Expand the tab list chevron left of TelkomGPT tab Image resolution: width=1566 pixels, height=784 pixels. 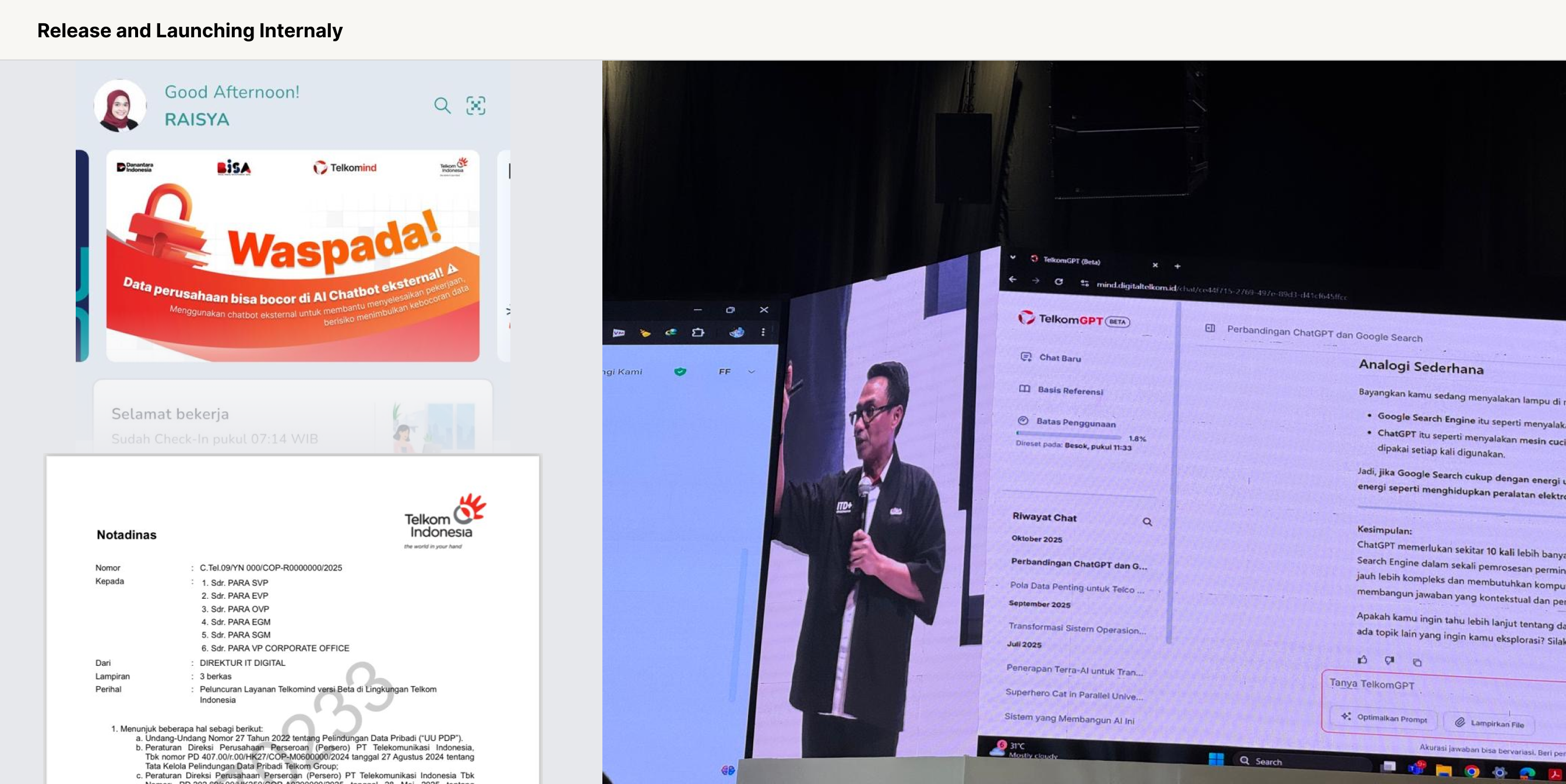[x=1012, y=257]
